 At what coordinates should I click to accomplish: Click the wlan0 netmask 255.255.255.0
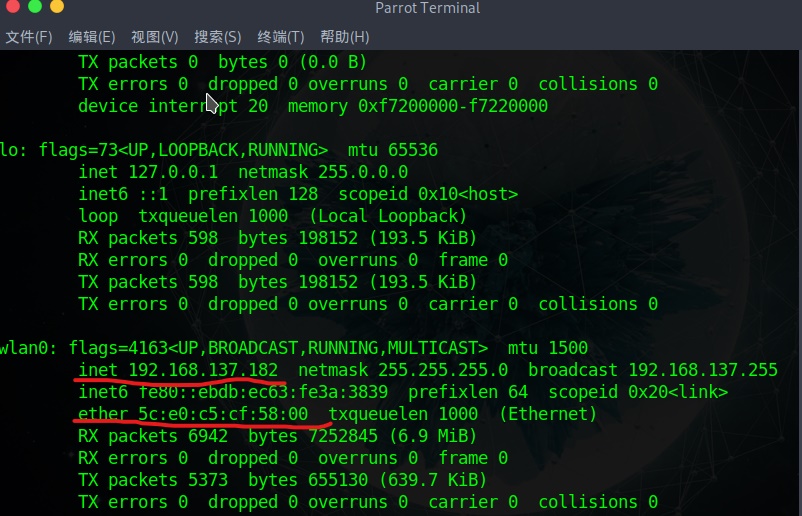pyautogui.click(x=443, y=370)
